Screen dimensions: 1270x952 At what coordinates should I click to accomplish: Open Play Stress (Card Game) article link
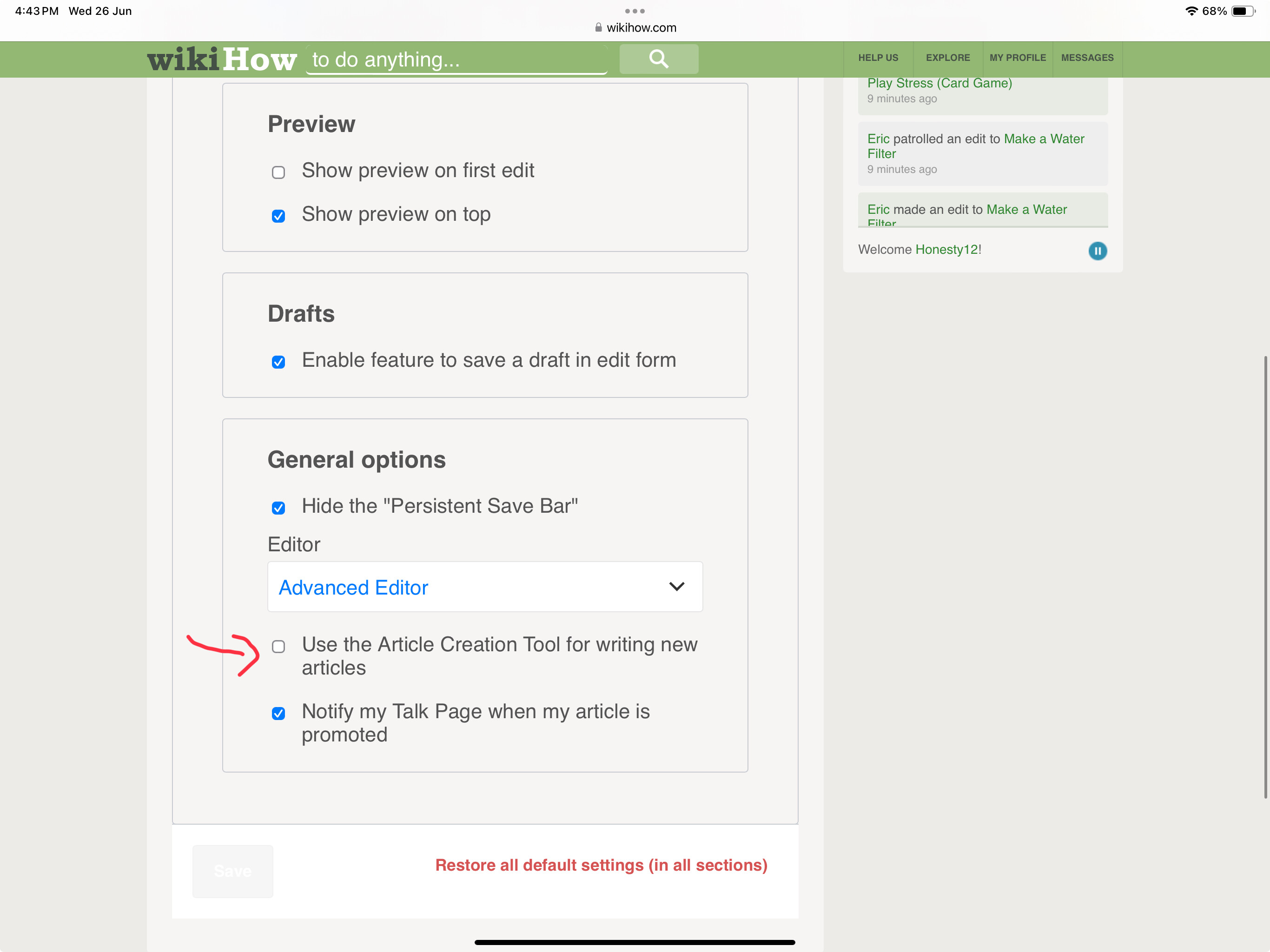coord(939,83)
